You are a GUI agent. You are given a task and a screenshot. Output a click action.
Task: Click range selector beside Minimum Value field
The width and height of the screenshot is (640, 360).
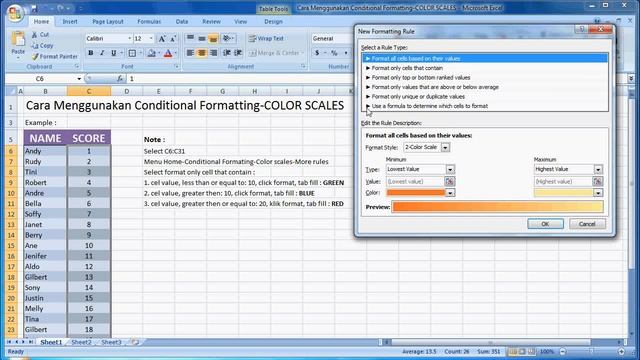tap(449, 182)
